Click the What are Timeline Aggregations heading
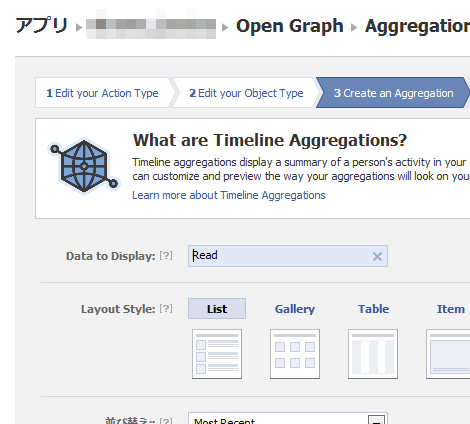 coord(270,140)
